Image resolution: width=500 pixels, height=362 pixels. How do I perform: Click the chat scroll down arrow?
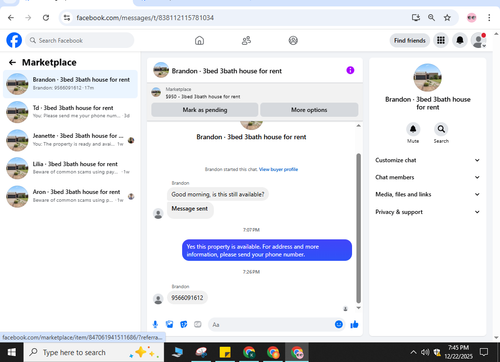[359, 308]
